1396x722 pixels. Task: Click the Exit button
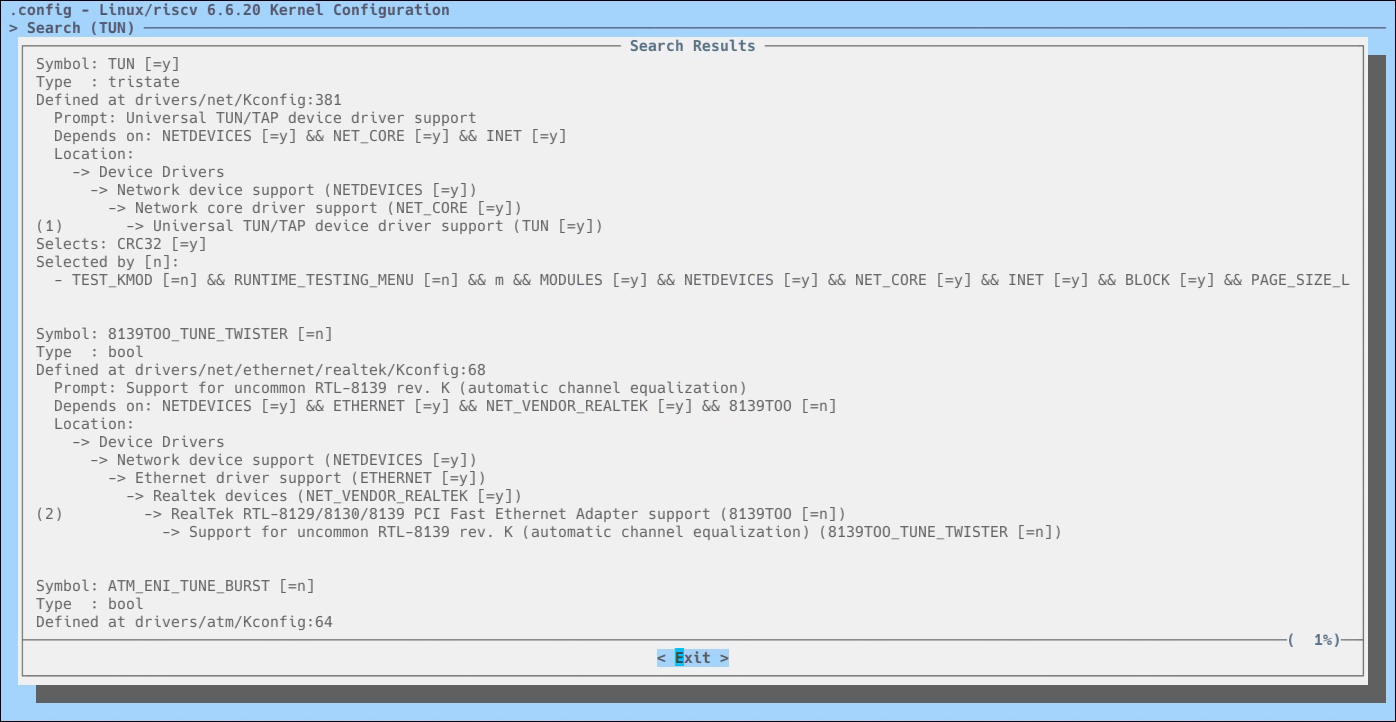[x=692, y=658]
